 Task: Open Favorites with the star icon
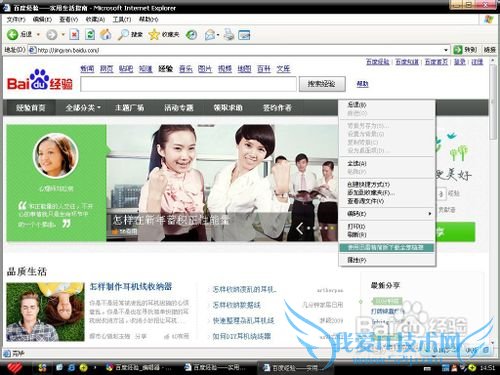pyautogui.click(x=154, y=34)
